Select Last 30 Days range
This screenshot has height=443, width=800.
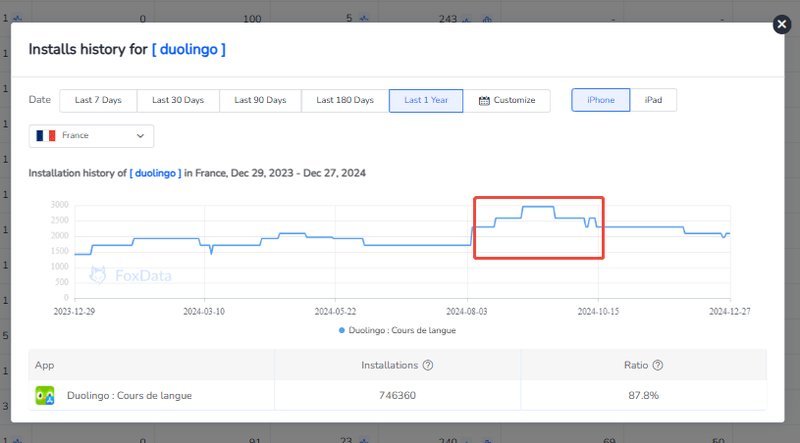tap(178, 101)
